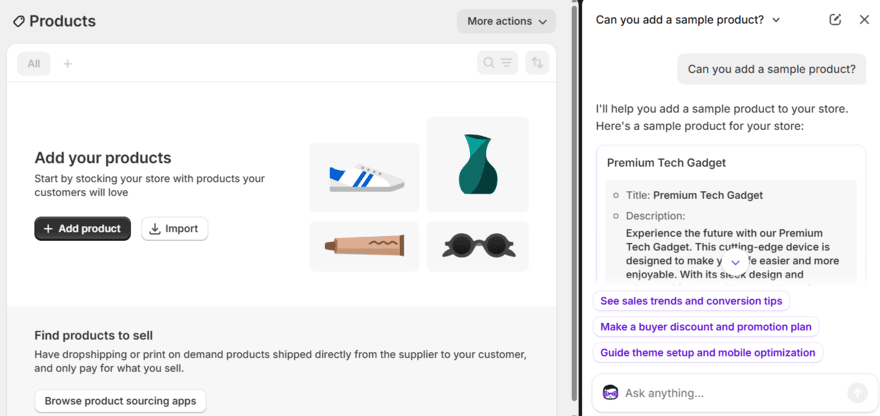Click the cream tube illustration
The width and height of the screenshot is (880, 416).
click(x=365, y=246)
